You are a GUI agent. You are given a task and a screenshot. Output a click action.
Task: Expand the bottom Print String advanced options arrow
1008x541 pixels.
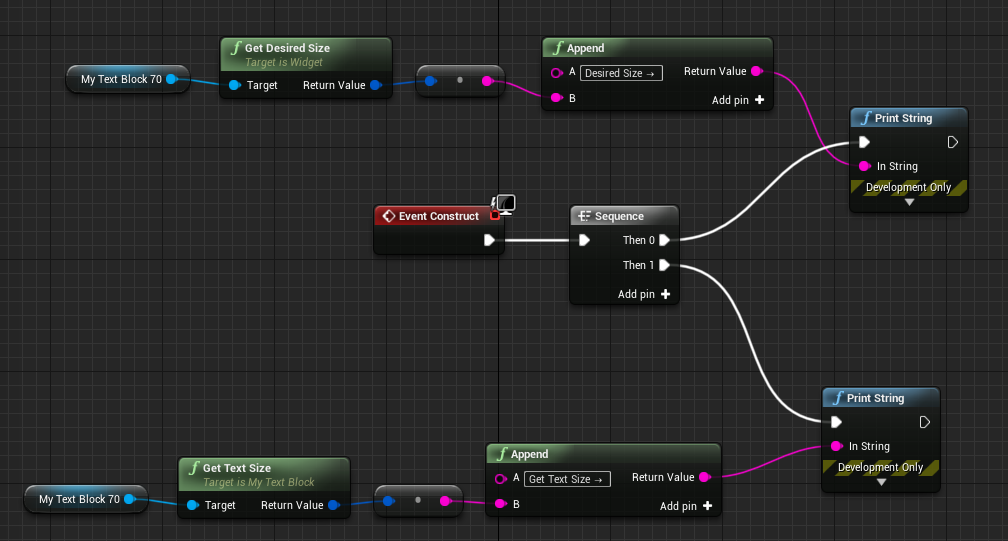pyautogui.click(x=881, y=482)
